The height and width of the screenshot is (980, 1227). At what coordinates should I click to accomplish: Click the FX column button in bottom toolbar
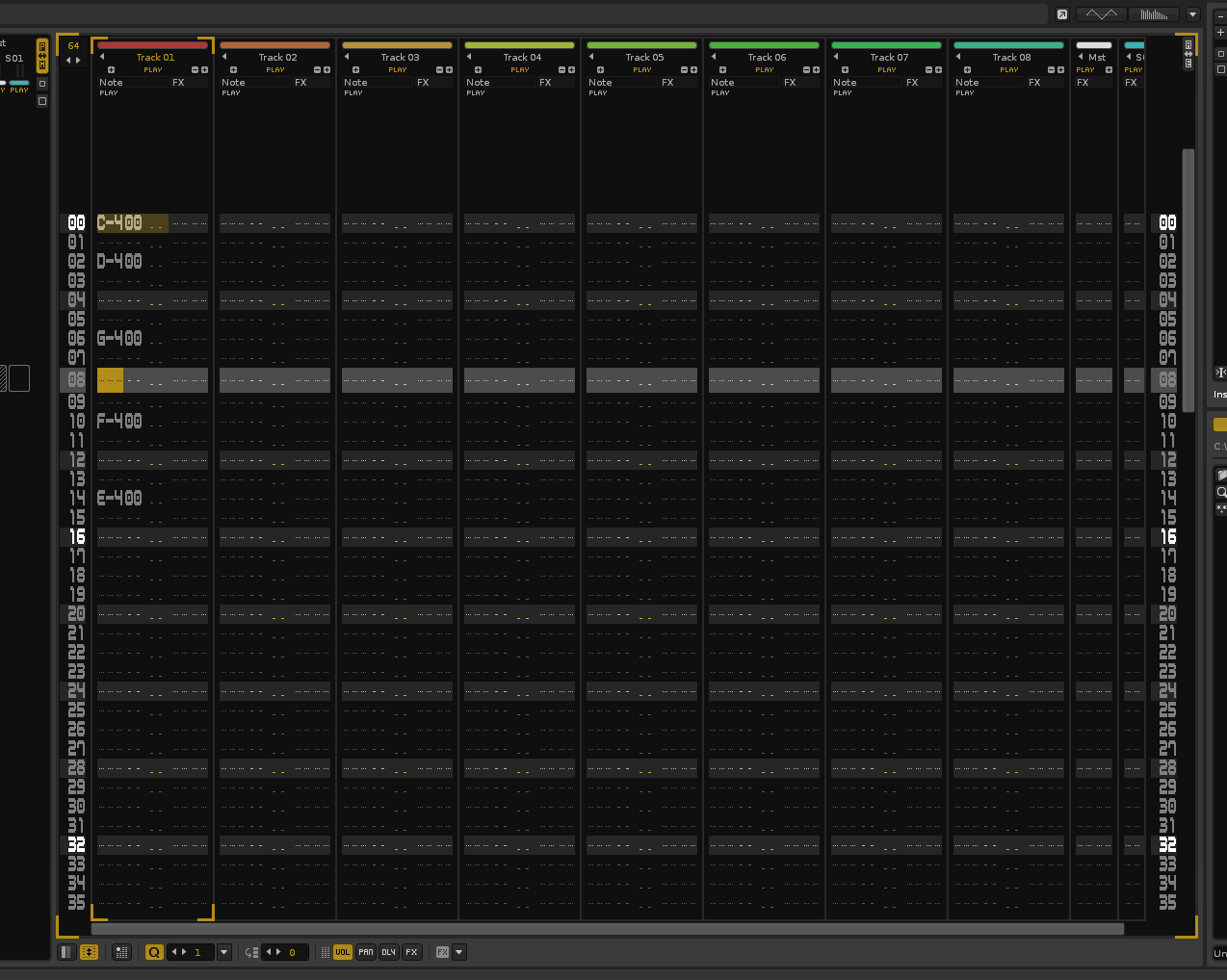pos(411,952)
